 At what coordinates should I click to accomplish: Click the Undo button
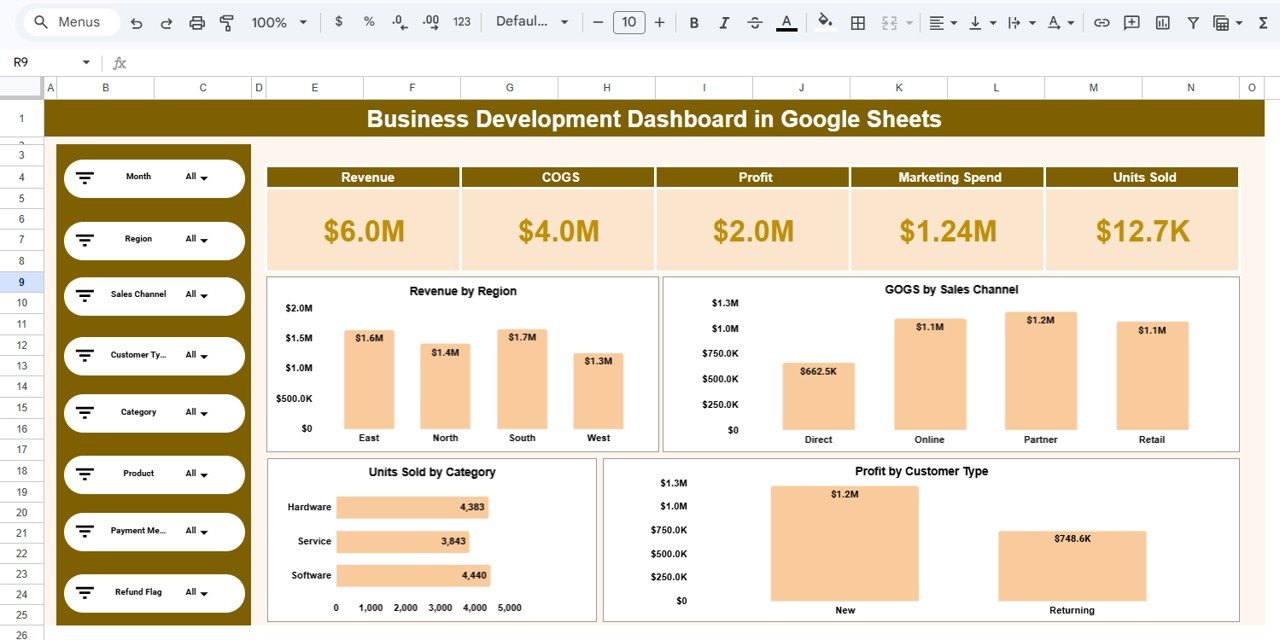[x=137, y=21]
